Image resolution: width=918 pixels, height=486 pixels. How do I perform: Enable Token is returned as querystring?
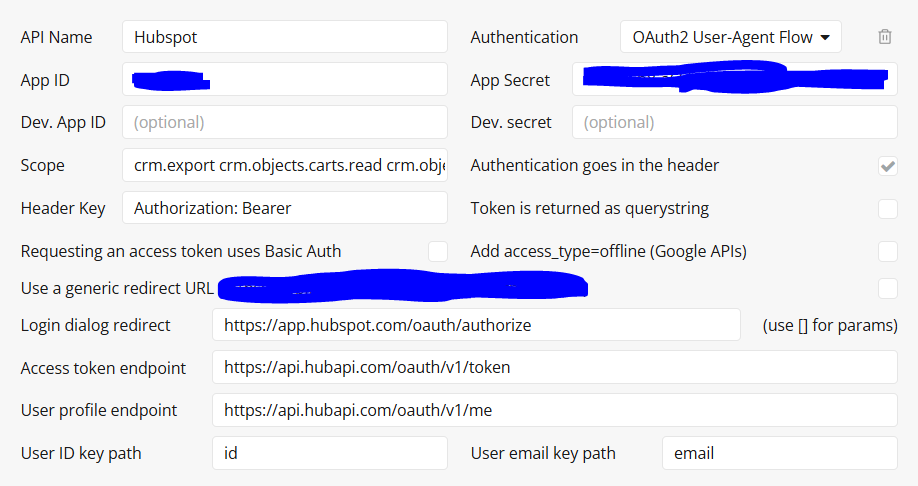888,208
